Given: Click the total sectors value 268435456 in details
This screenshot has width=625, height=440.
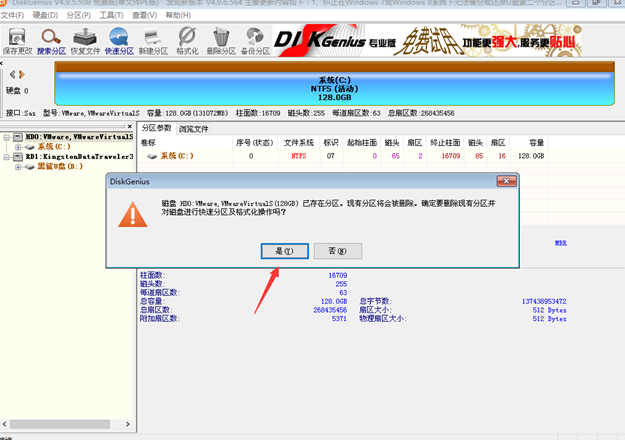Looking at the screenshot, I should tap(330, 310).
